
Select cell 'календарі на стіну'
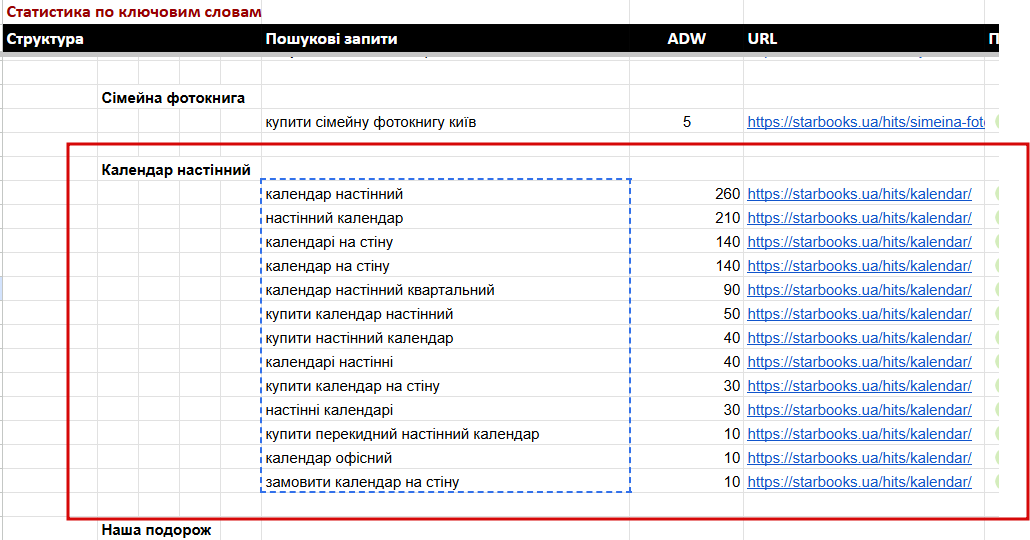pyautogui.click(x=328, y=242)
